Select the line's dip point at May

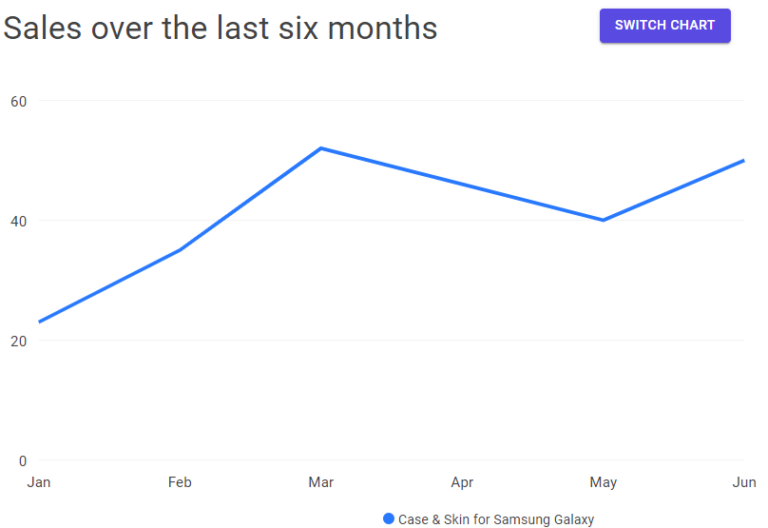[603, 220]
